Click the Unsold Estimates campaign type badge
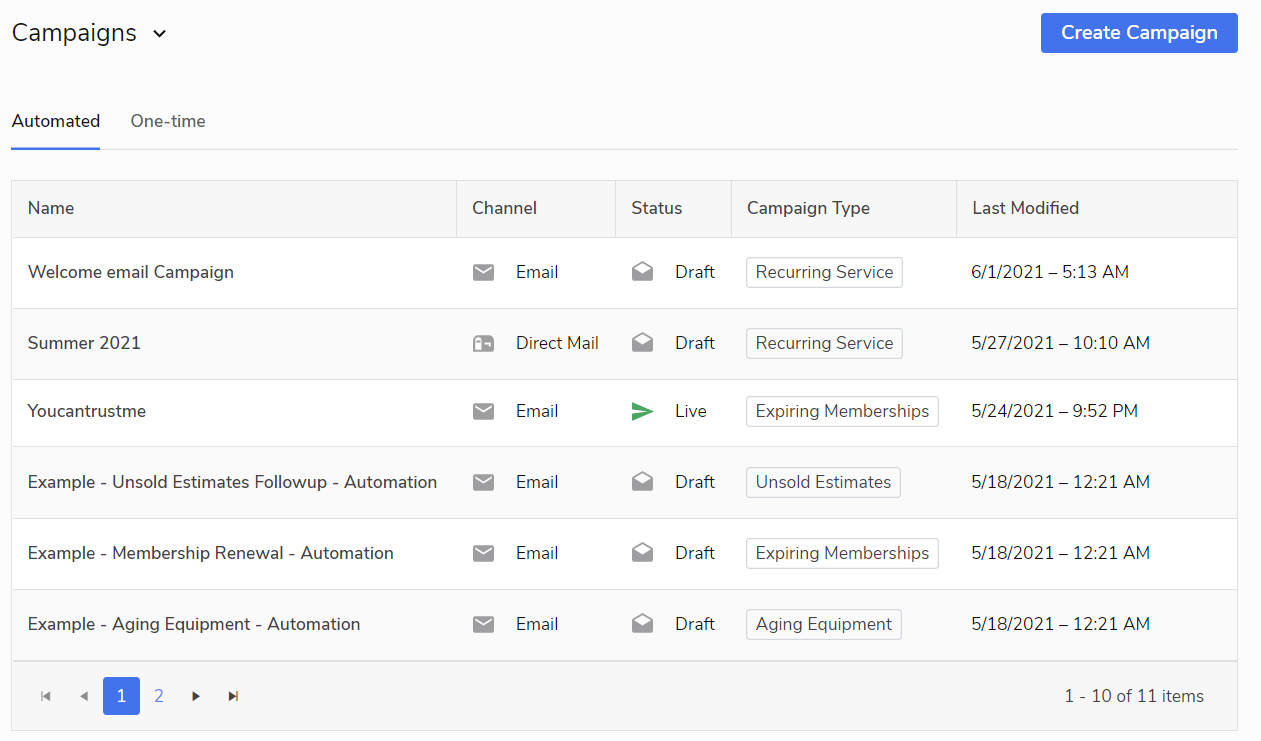Image resolution: width=1261 pixels, height=741 pixels. click(x=823, y=482)
